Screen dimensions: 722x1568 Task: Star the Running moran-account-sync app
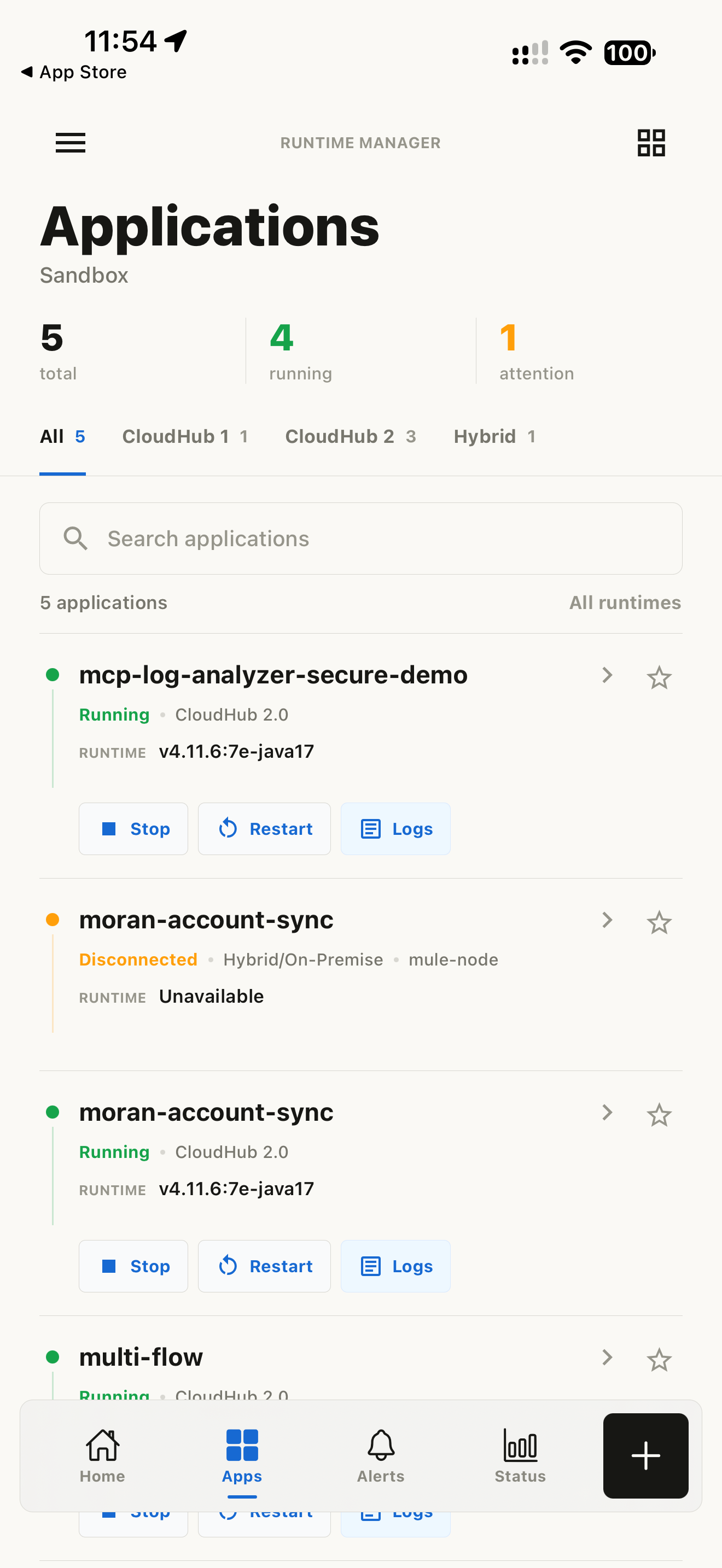point(659,1115)
